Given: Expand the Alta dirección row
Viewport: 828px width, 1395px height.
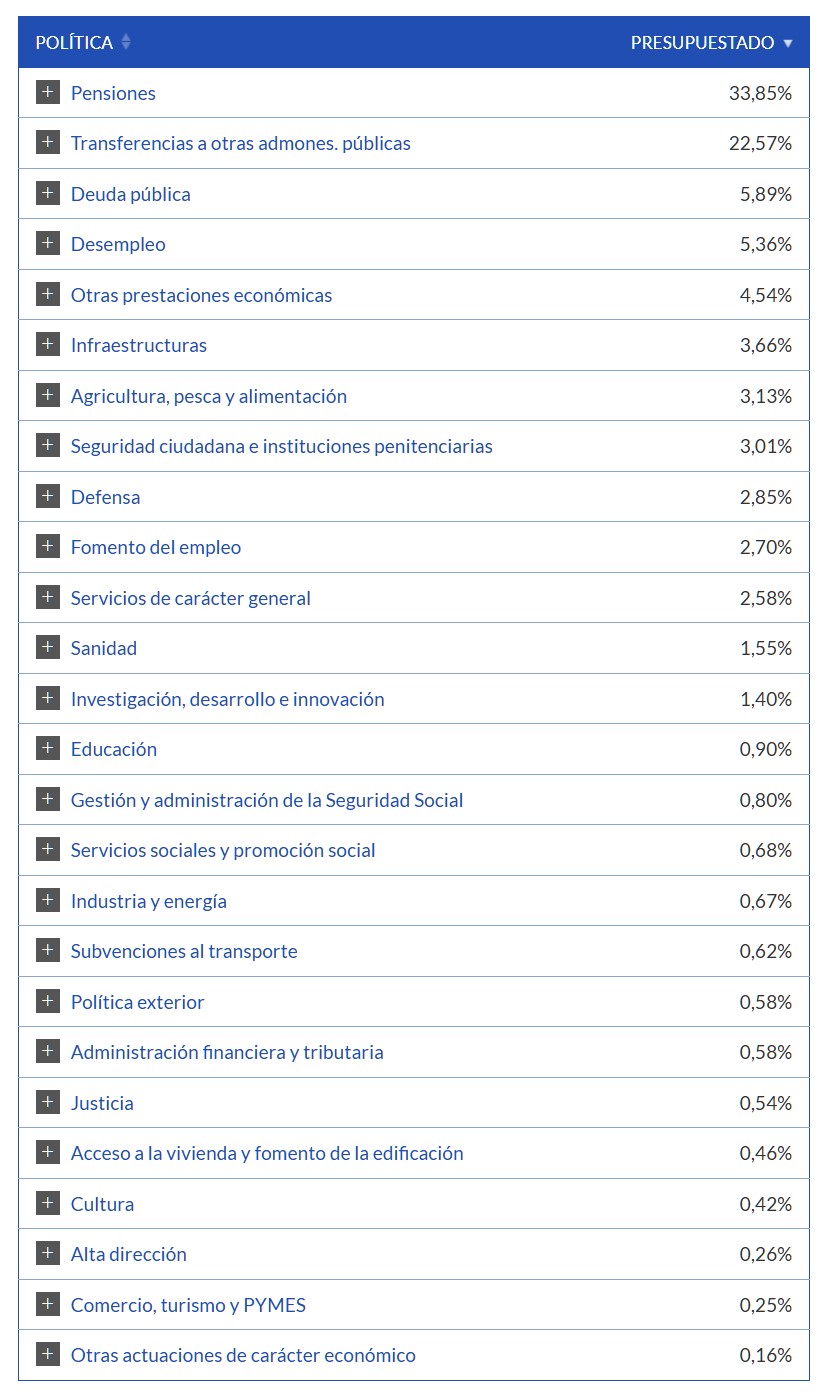Looking at the screenshot, I should pyautogui.click(x=47, y=1254).
